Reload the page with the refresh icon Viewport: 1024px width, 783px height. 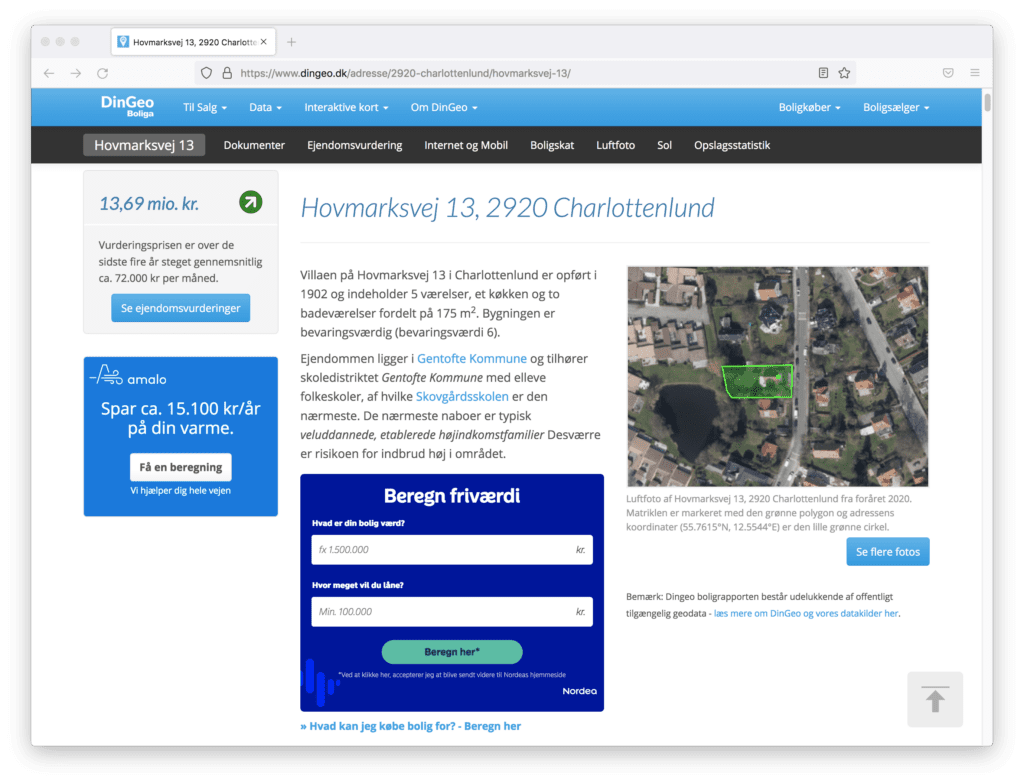coord(103,73)
